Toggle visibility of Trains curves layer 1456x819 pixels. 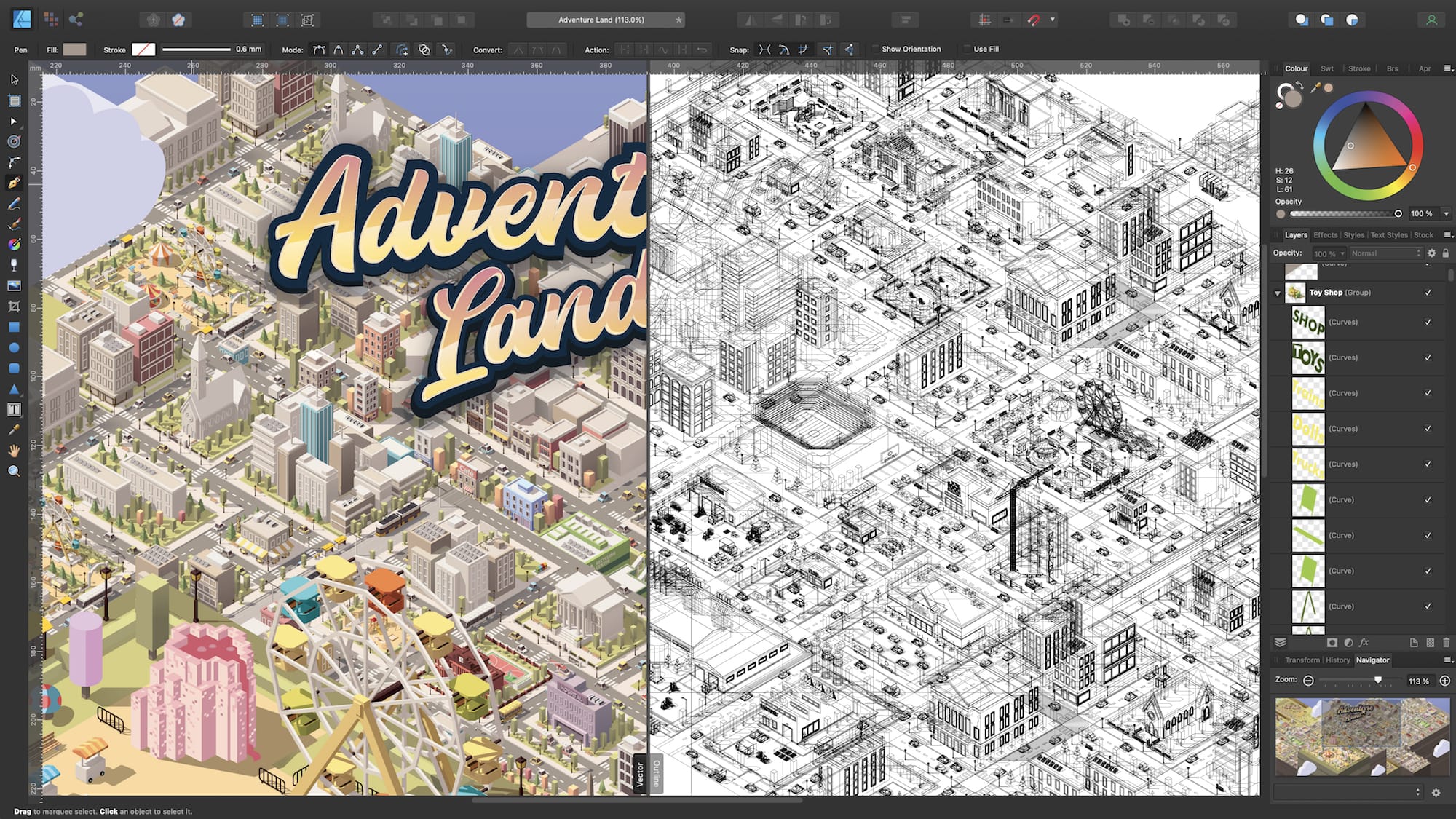1428,393
